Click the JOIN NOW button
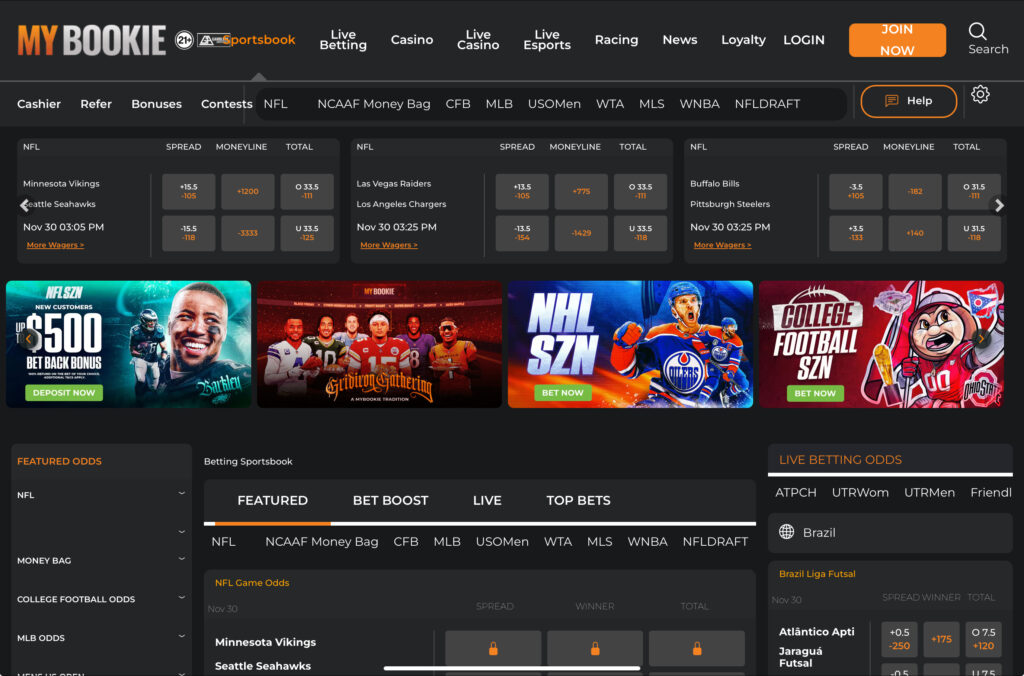 click(897, 41)
